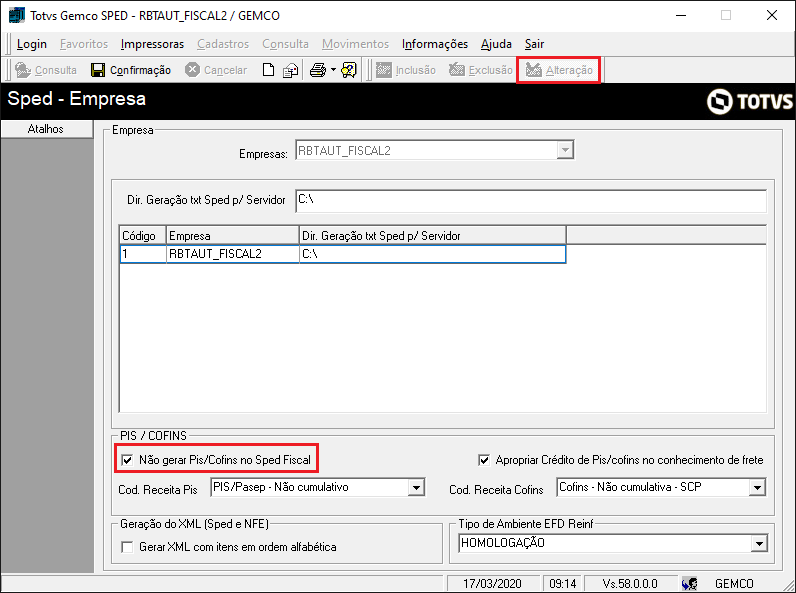Click the Exclusão toolbar button
This screenshot has width=796, height=593.
click(481, 70)
